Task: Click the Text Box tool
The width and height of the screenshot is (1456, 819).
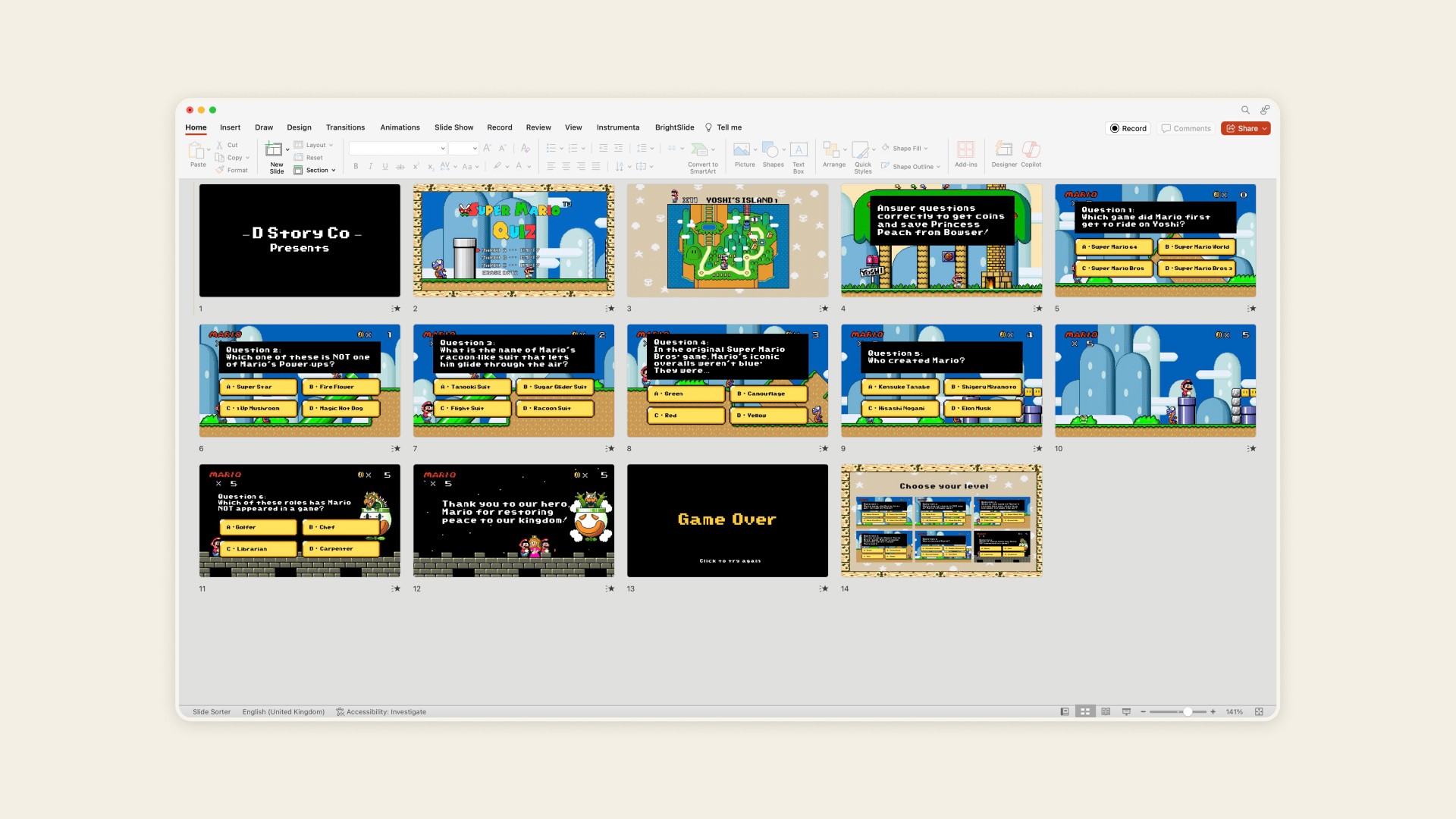Action: (x=799, y=150)
